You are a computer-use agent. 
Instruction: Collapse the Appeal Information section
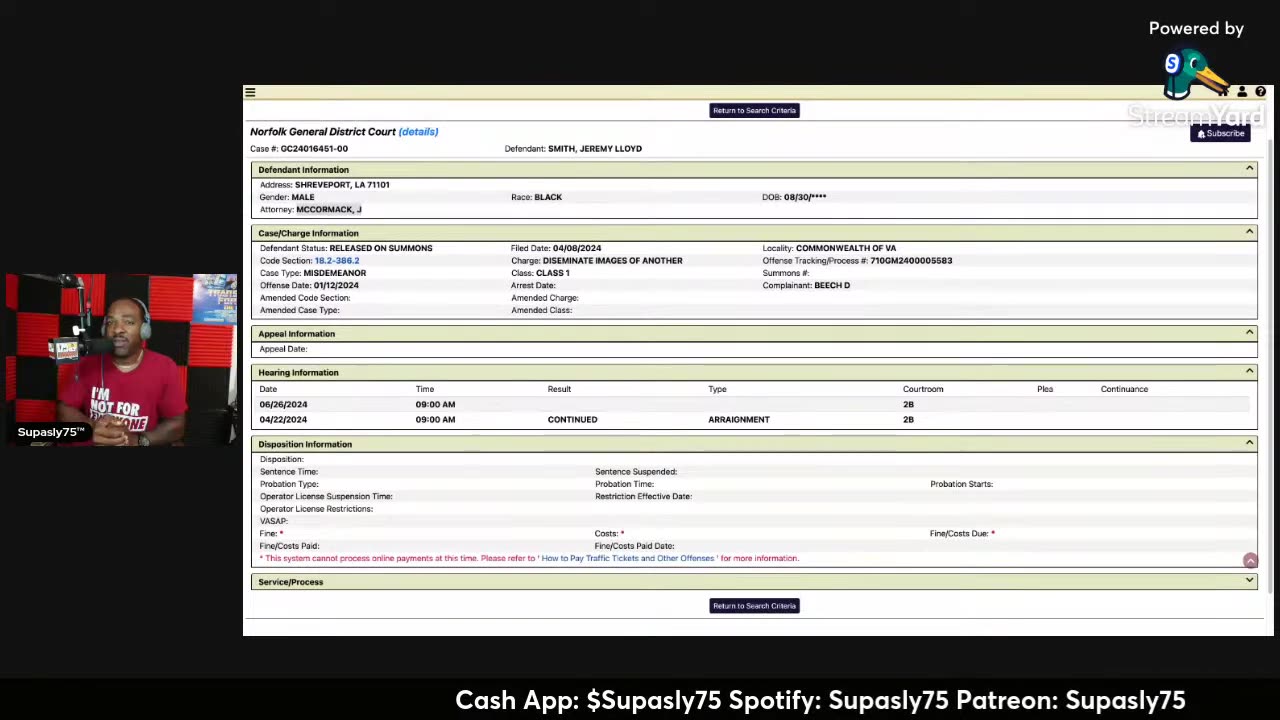(x=1249, y=333)
